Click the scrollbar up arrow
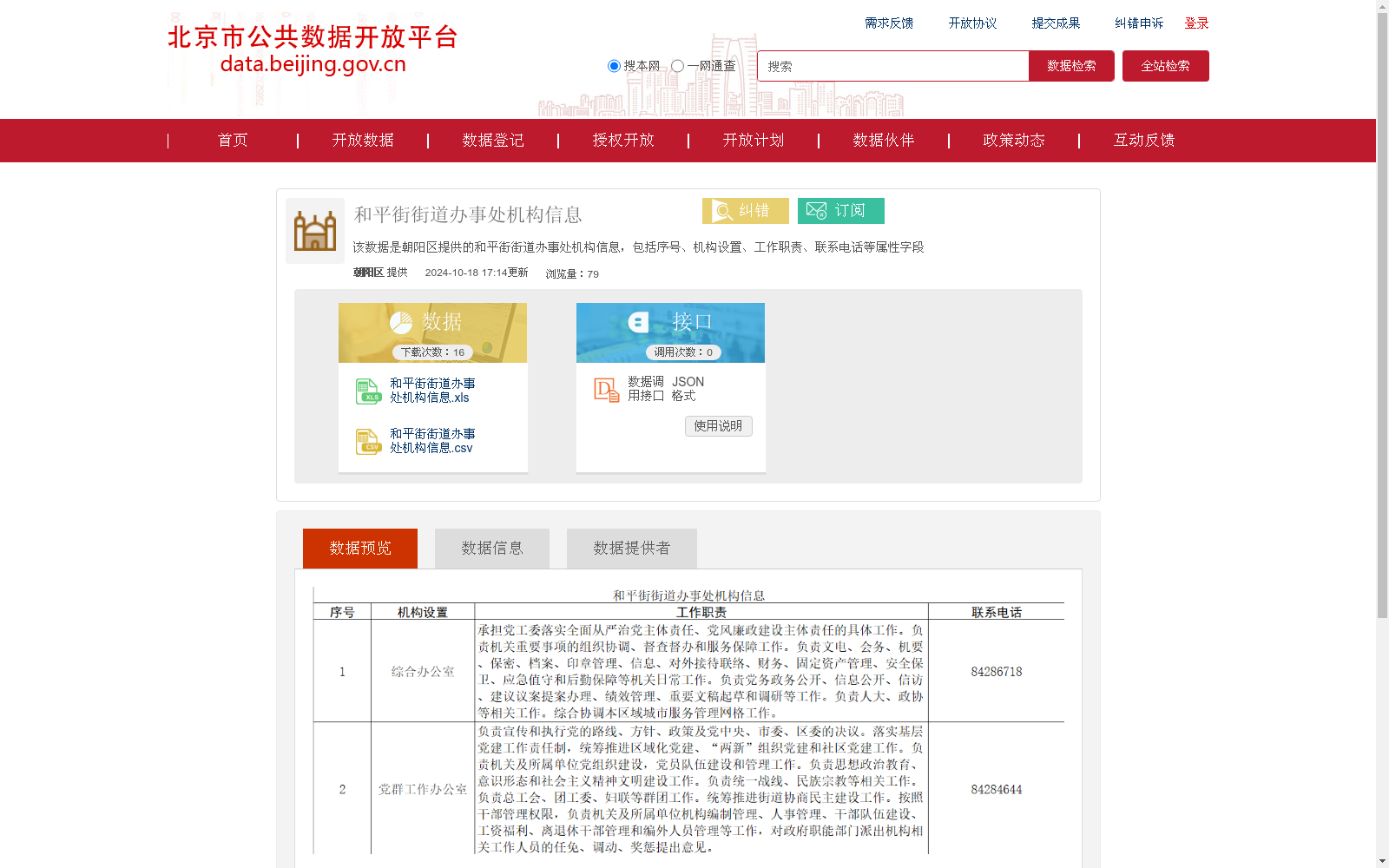This screenshot has height=868, width=1389. point(1382,6)
